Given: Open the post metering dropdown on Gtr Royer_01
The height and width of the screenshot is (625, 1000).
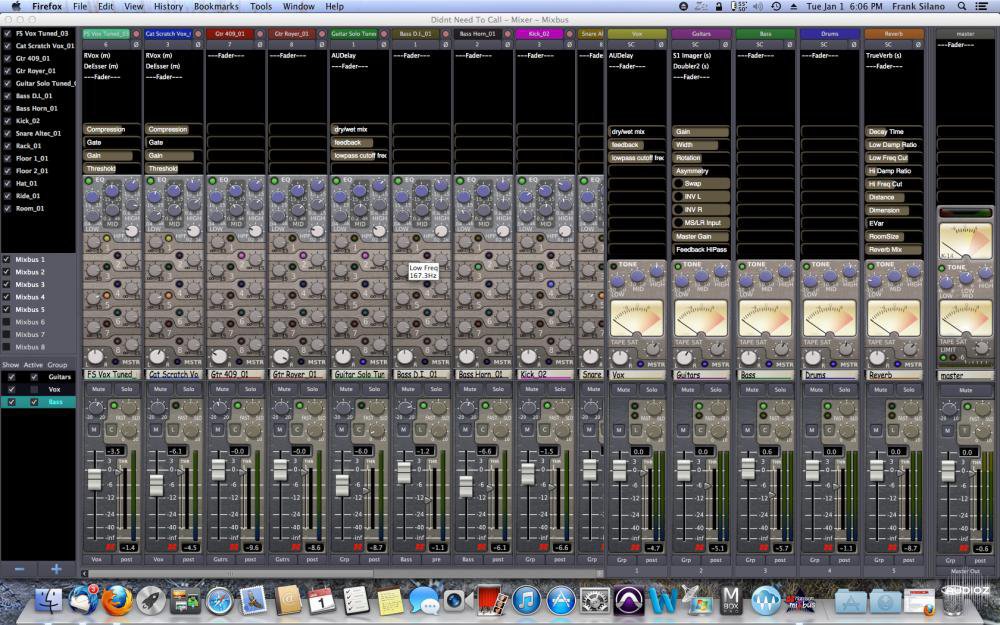Looking at the screenshot, I should (x=312, y=560).
